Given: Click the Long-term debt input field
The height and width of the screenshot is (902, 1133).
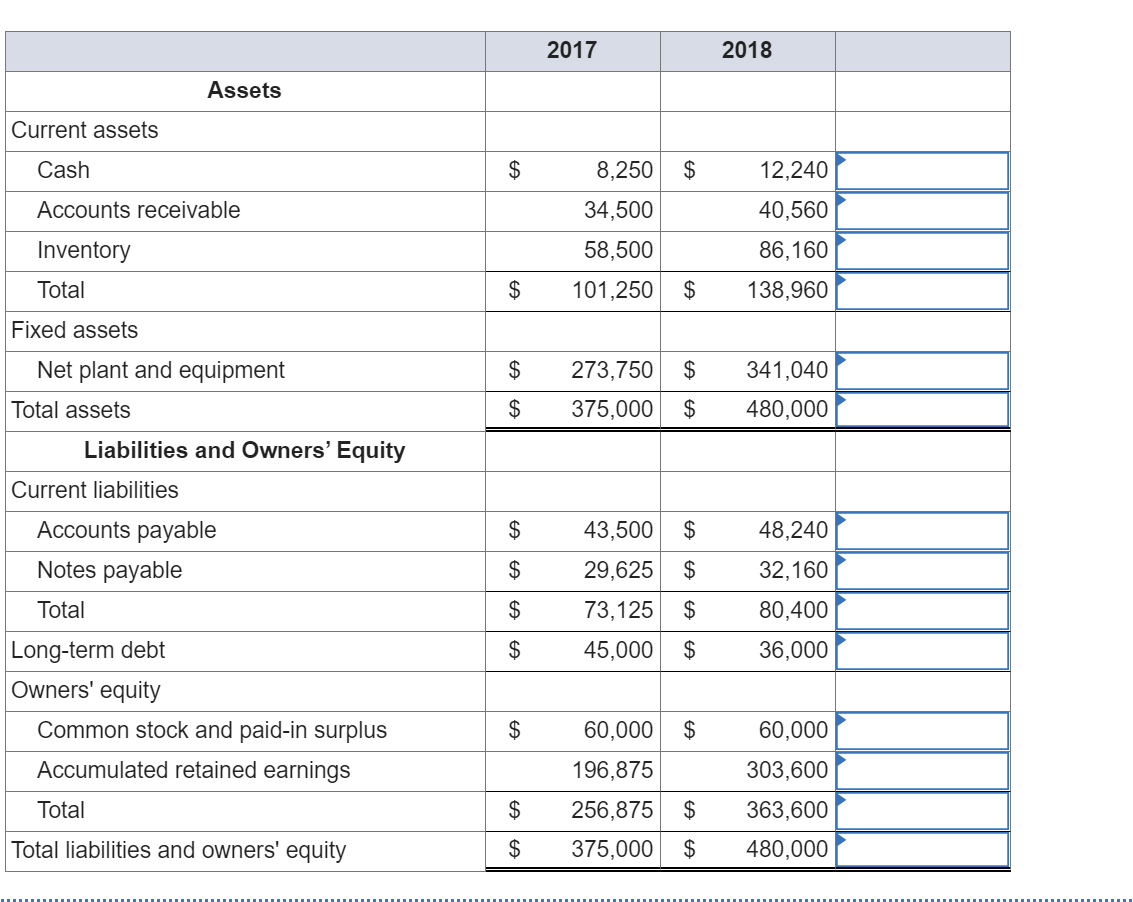Looking at the screenshot, I should 922,650.
